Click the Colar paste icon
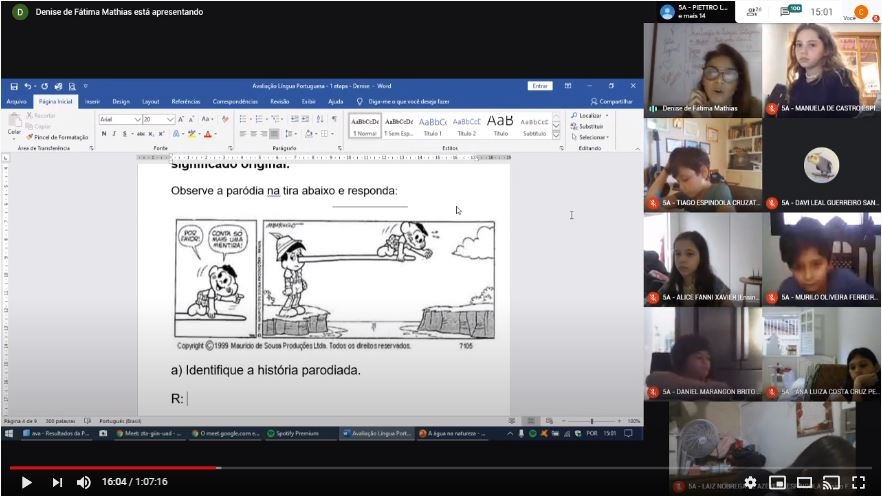The image size is (882, 496). tap(14, 124)
